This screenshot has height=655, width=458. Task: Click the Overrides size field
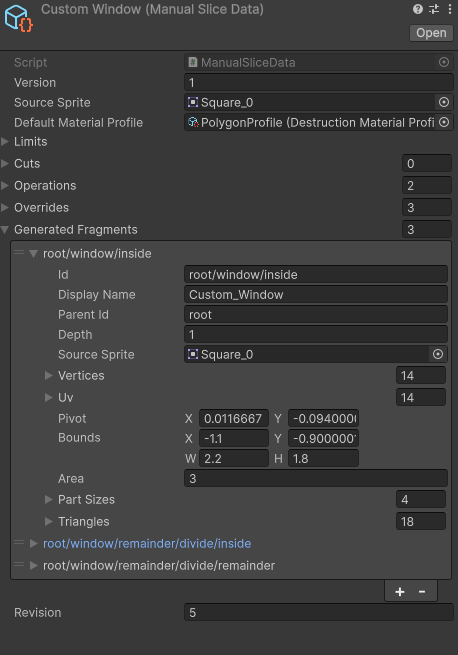[427, 207]
